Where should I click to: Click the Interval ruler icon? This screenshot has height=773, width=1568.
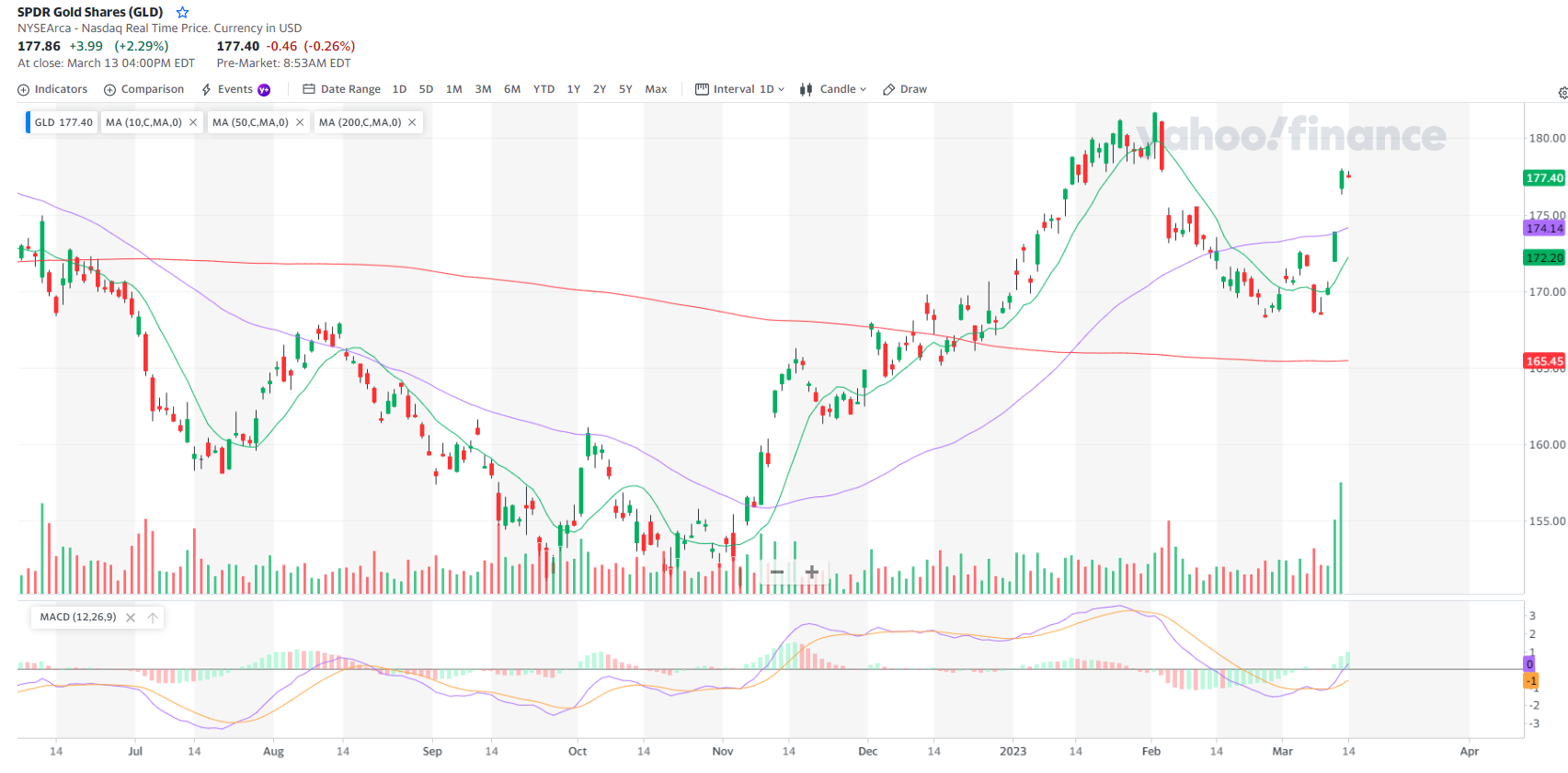[702, 89]
